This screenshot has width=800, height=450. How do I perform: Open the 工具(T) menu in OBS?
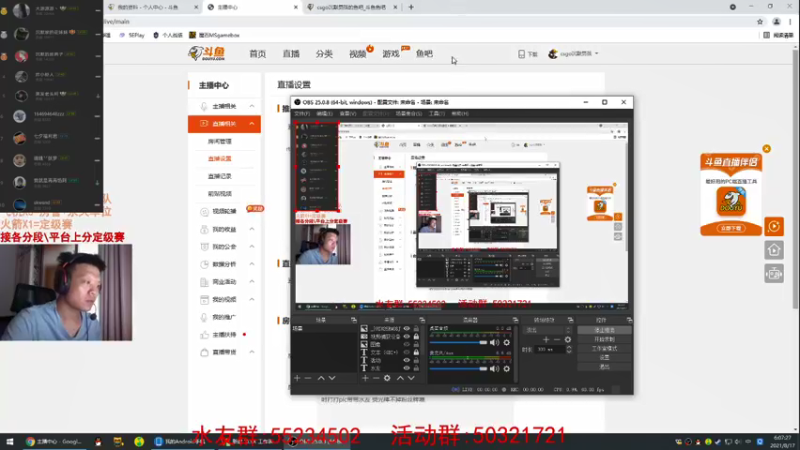pos(437,113)
